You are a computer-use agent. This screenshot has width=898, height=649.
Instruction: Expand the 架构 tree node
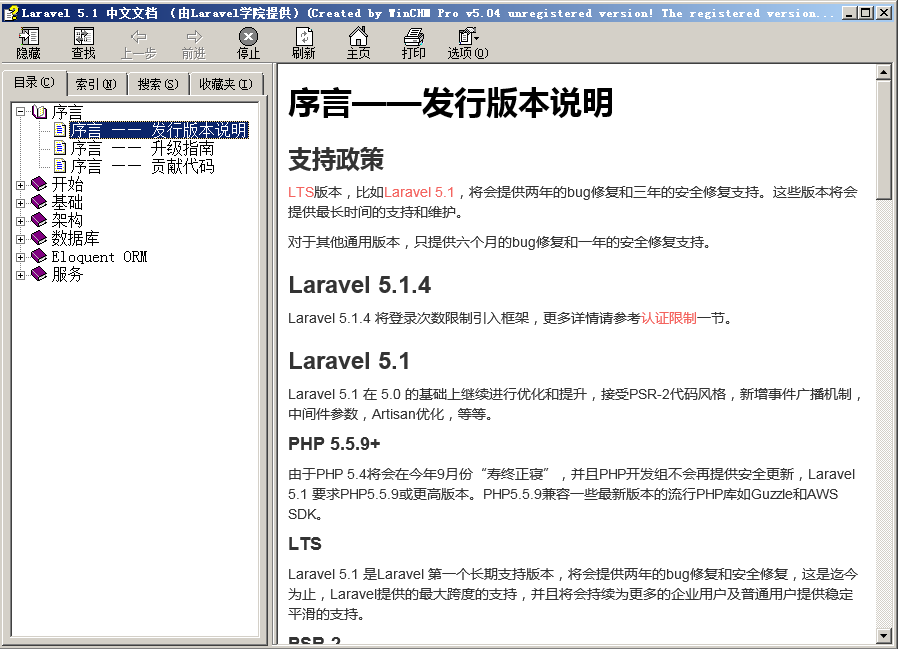(21, 221)
